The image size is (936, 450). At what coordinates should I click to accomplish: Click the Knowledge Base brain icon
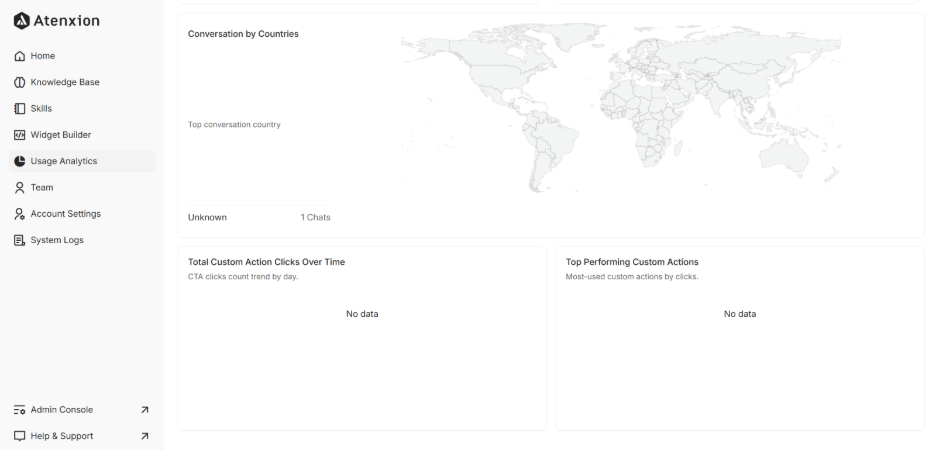click(x=20, y=82)
